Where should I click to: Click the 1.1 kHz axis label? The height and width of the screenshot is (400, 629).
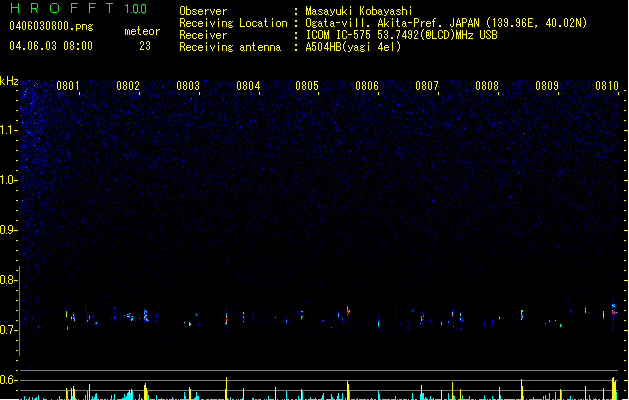[8, 130]
